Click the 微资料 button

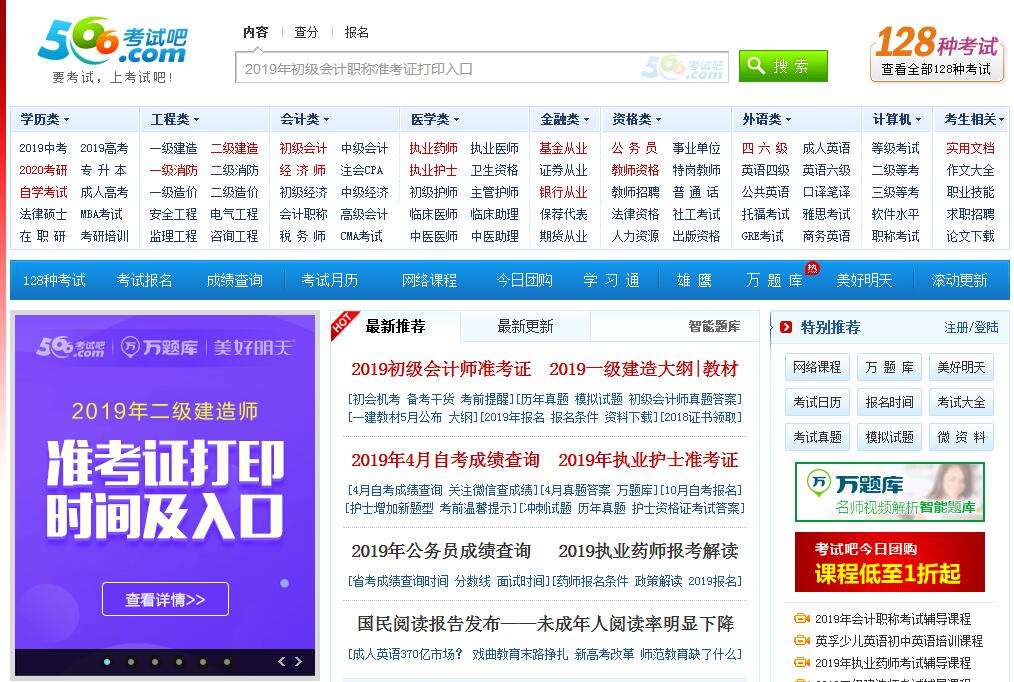tap(962, 437)
